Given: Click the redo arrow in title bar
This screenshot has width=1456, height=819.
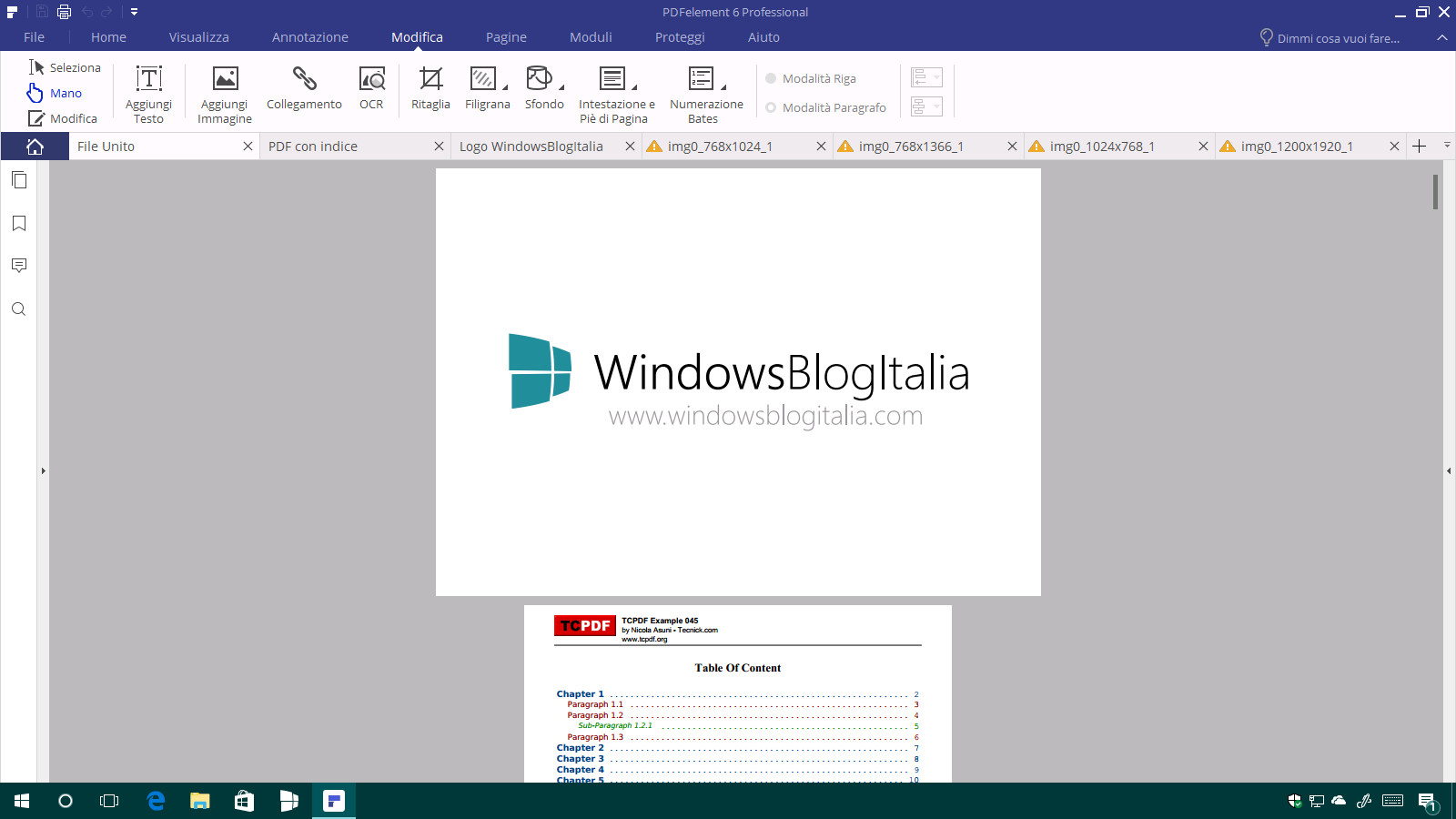Looking at the screenshot, I should (107, 12).
